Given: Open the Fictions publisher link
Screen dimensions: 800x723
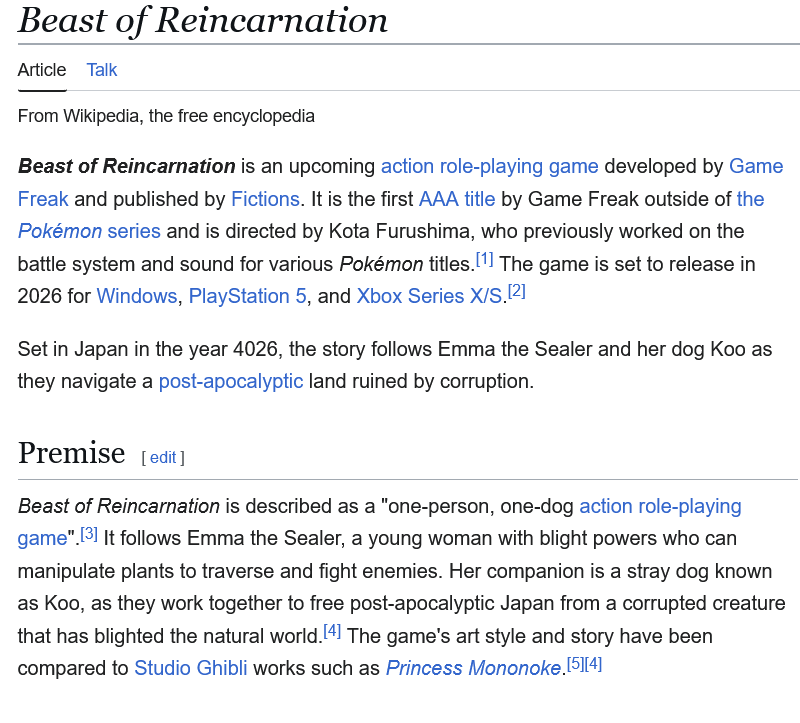Looking at the screenshot, I should point(265,199).
